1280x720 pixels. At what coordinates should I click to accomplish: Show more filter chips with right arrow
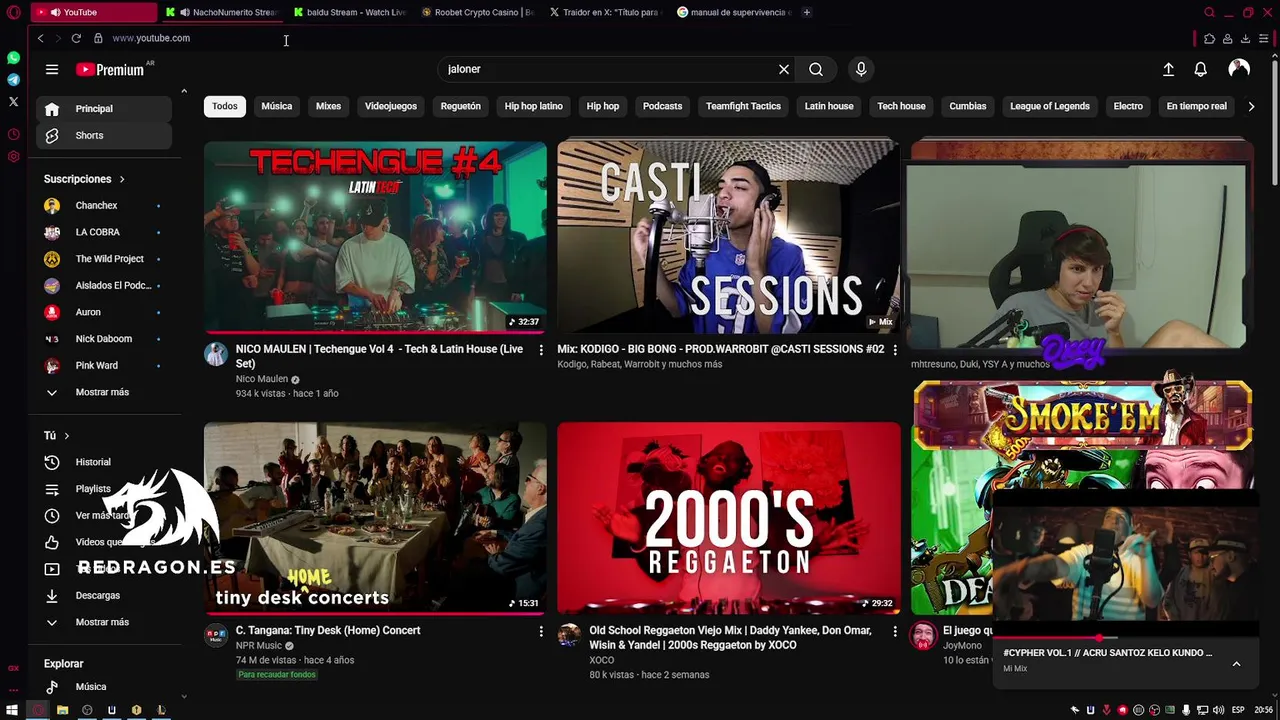(x=1251, y=106)
